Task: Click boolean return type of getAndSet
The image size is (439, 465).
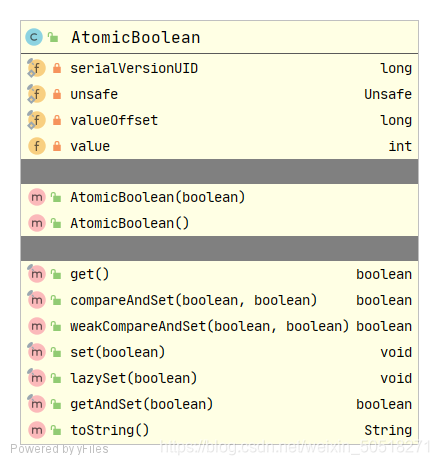Action: (x=384, y=404)
